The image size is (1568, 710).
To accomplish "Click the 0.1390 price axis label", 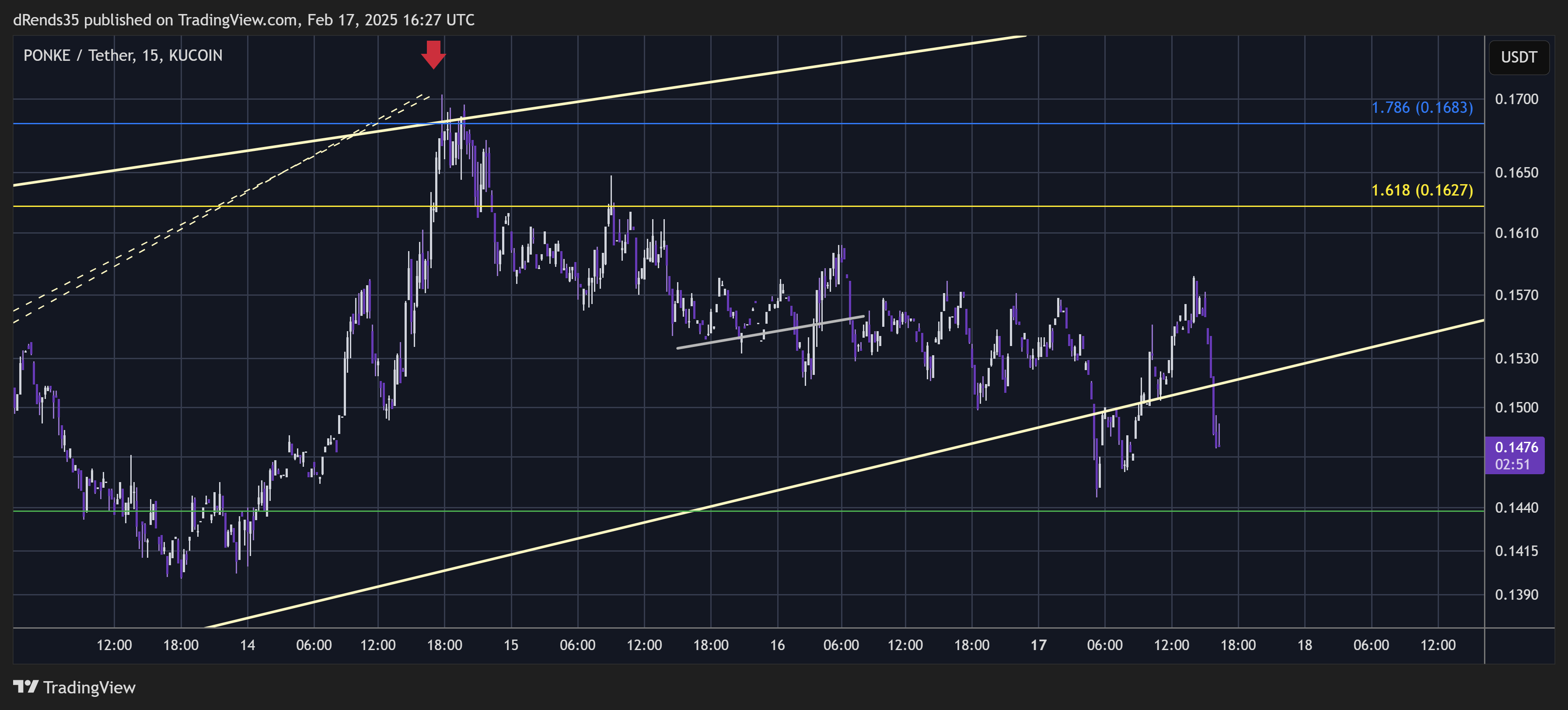I will [x=1516, y=595].
